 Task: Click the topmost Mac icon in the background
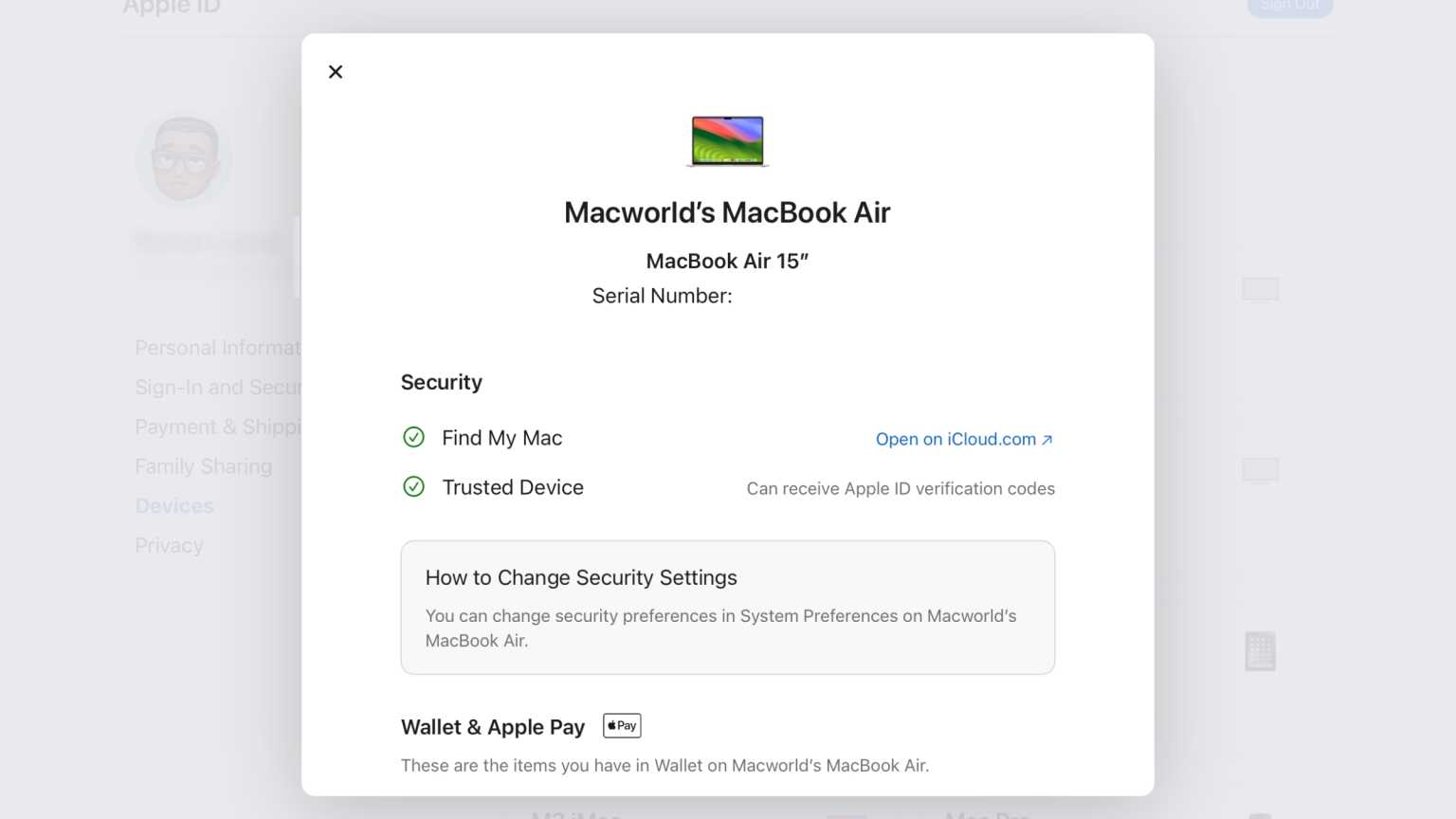[1260, 288]
